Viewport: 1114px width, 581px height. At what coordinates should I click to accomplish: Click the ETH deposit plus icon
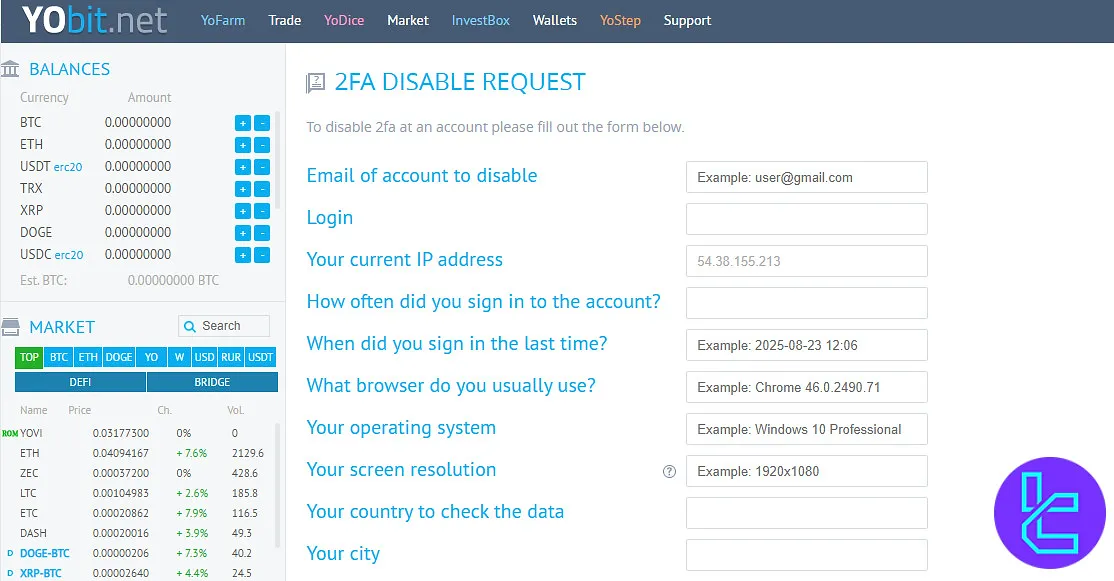point(243,145)
